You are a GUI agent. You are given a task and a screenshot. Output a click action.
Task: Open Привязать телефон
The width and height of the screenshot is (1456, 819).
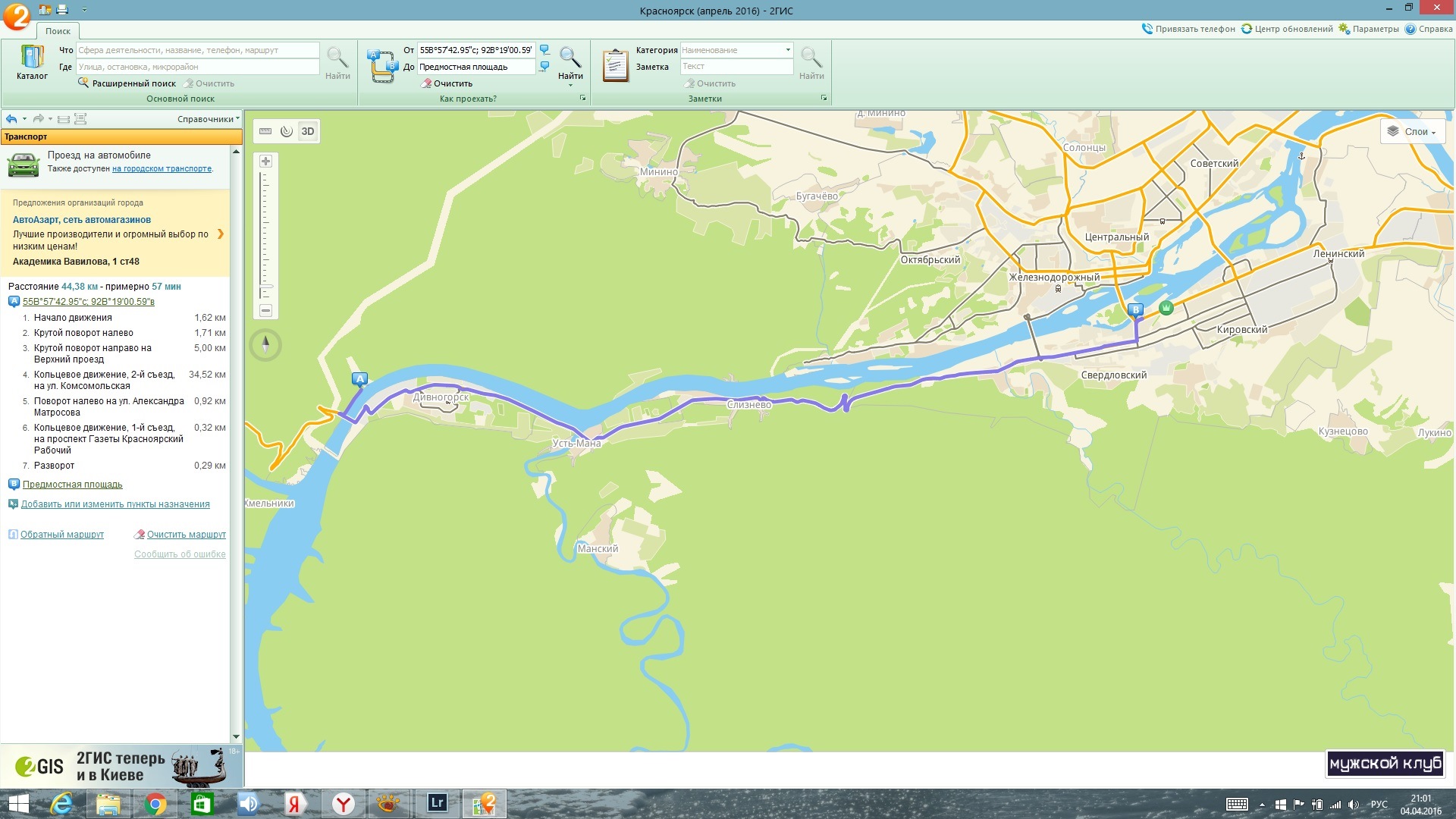pyautogui.click(x=1188, y=29)
